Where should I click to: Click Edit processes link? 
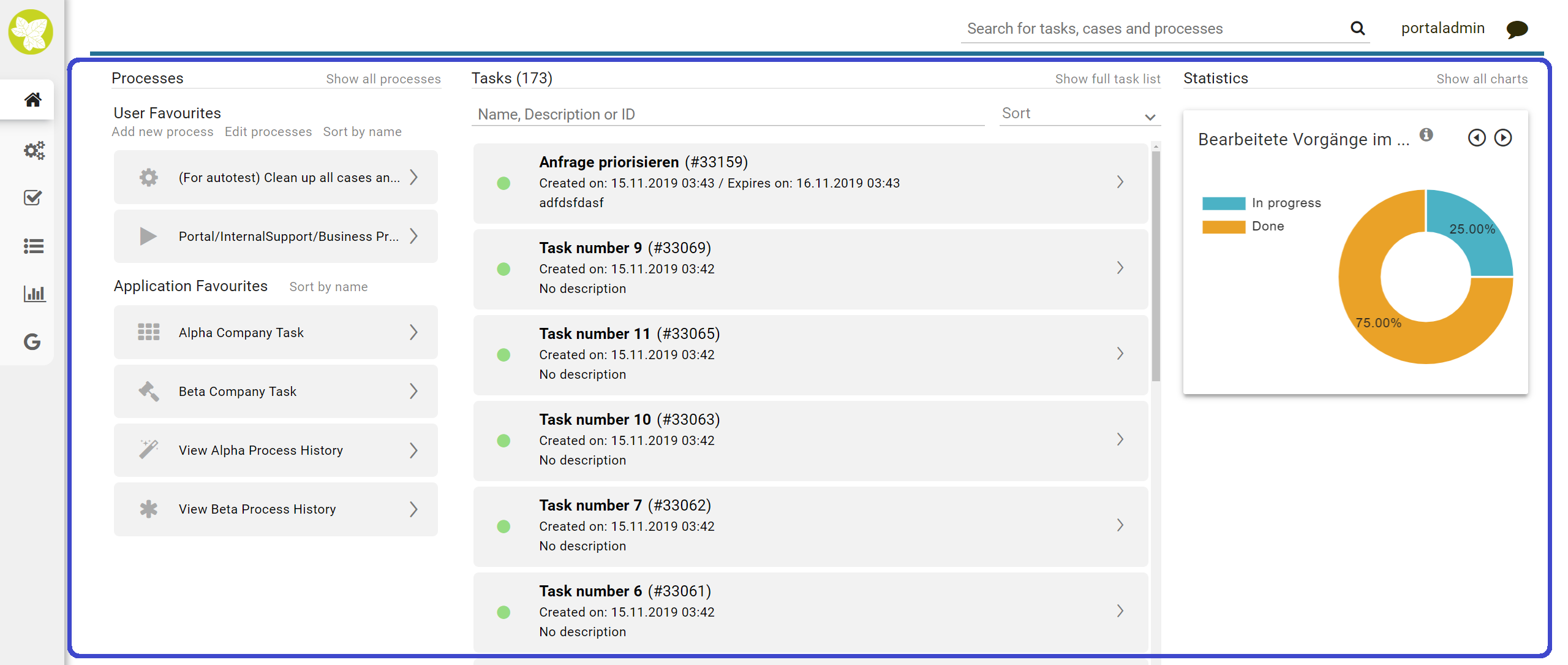coord(268,132)
